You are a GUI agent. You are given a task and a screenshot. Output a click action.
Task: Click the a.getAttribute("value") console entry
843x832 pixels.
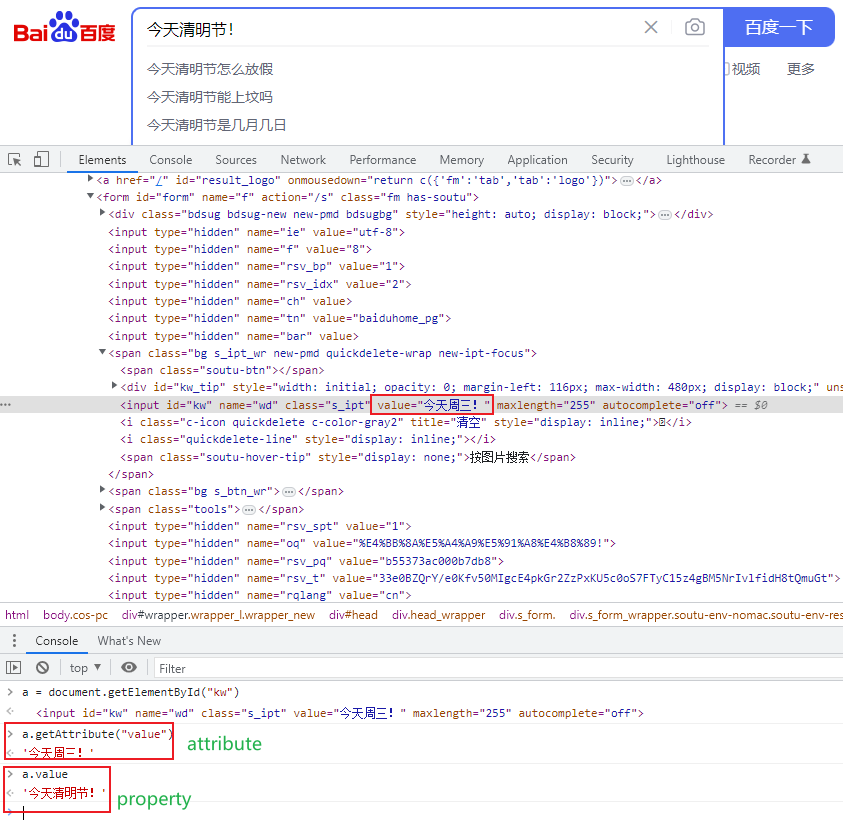coord(97,734)
